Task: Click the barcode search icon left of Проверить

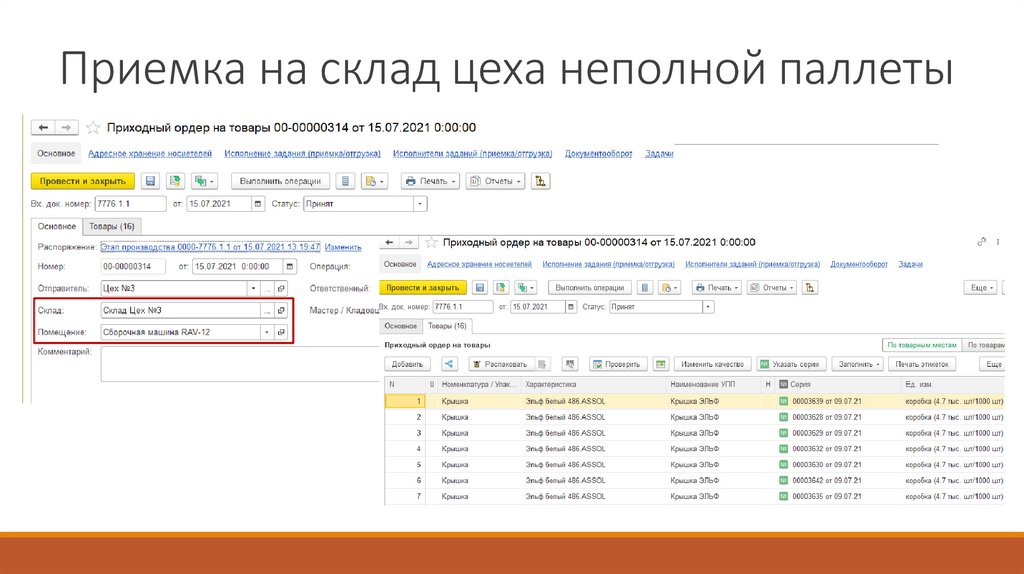Action: 570,365
